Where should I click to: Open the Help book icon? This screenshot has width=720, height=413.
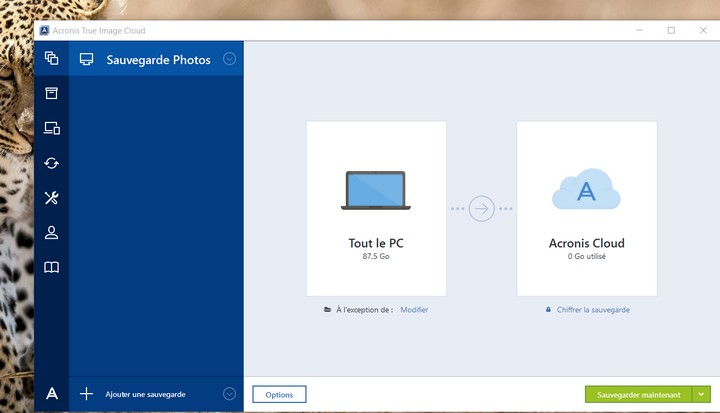tap(51, 267)
